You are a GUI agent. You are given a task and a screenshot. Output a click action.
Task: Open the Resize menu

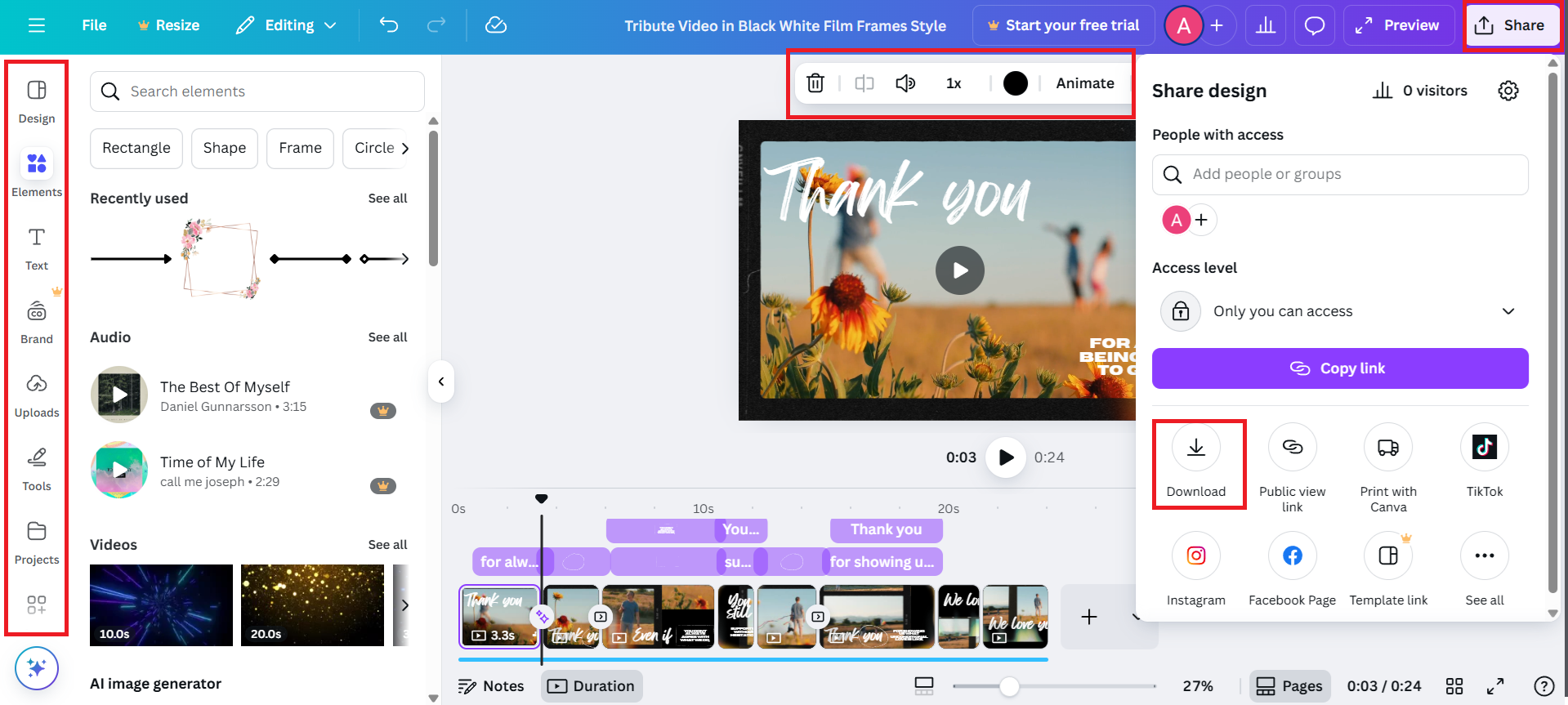[168, 25]
